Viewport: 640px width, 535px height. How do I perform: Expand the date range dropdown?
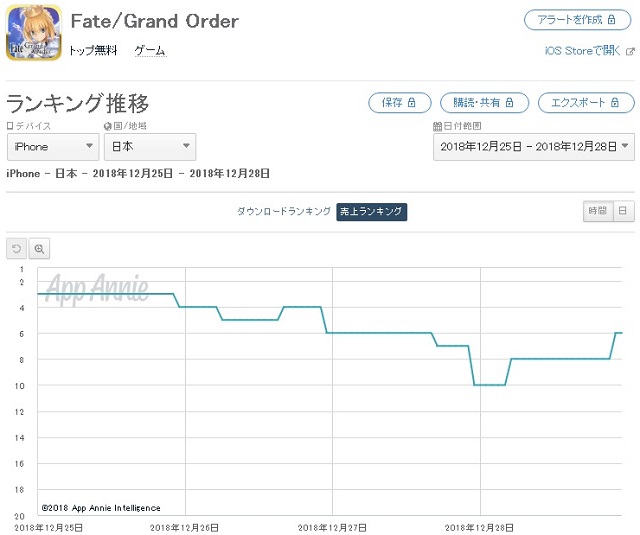pyautogui.click(x=534, y=147)
